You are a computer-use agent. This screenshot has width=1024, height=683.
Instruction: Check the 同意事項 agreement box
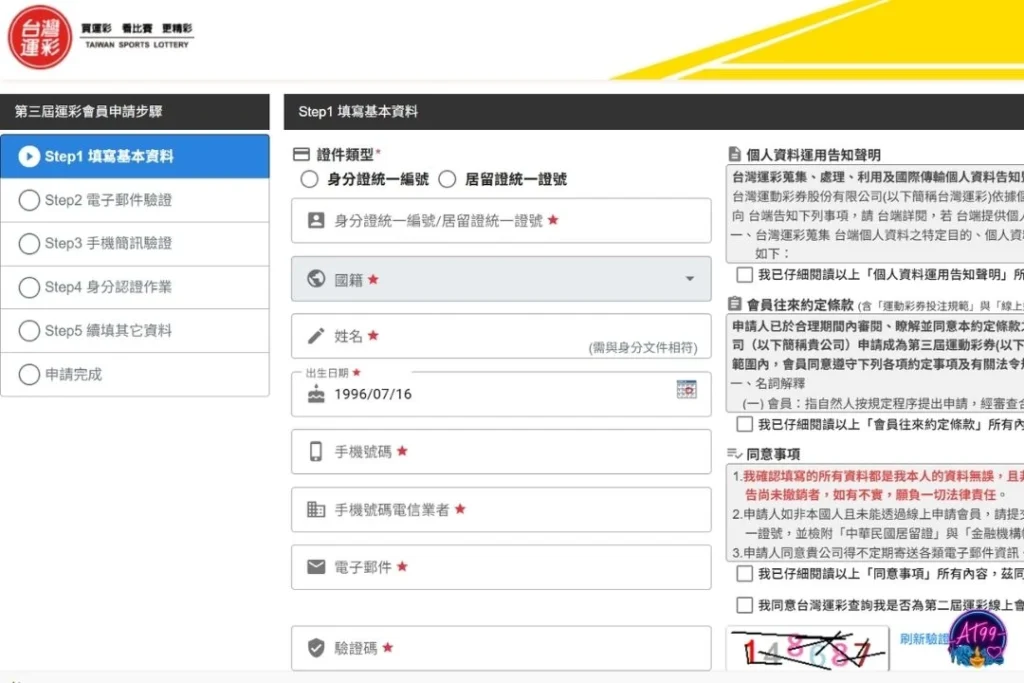(744, 573)
